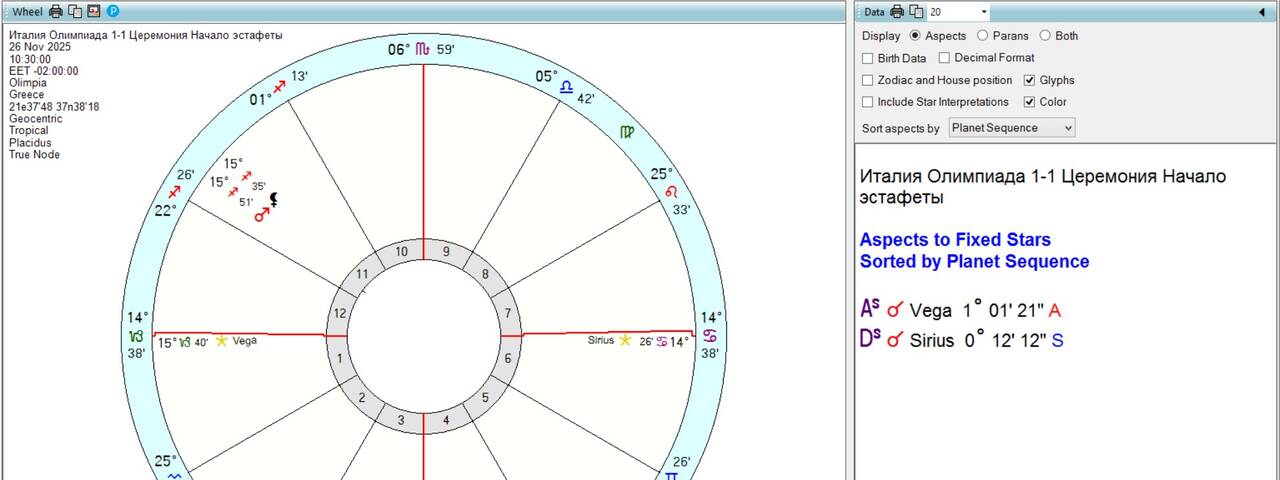Disable the Color checkbox
Image resolution: width=1280 pixels, height=480 pixels.
pos(1030,102)
